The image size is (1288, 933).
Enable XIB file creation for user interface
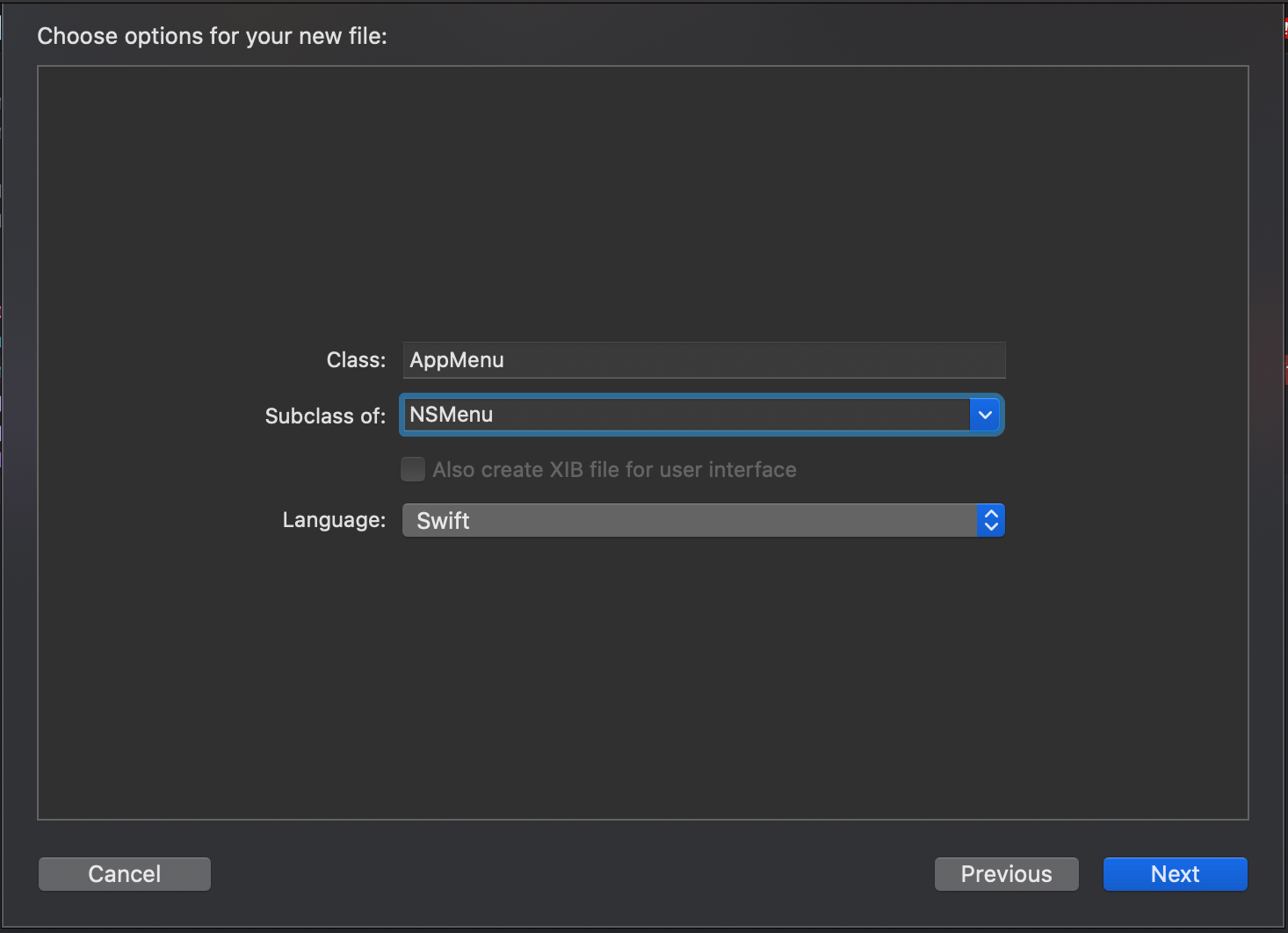412,469
